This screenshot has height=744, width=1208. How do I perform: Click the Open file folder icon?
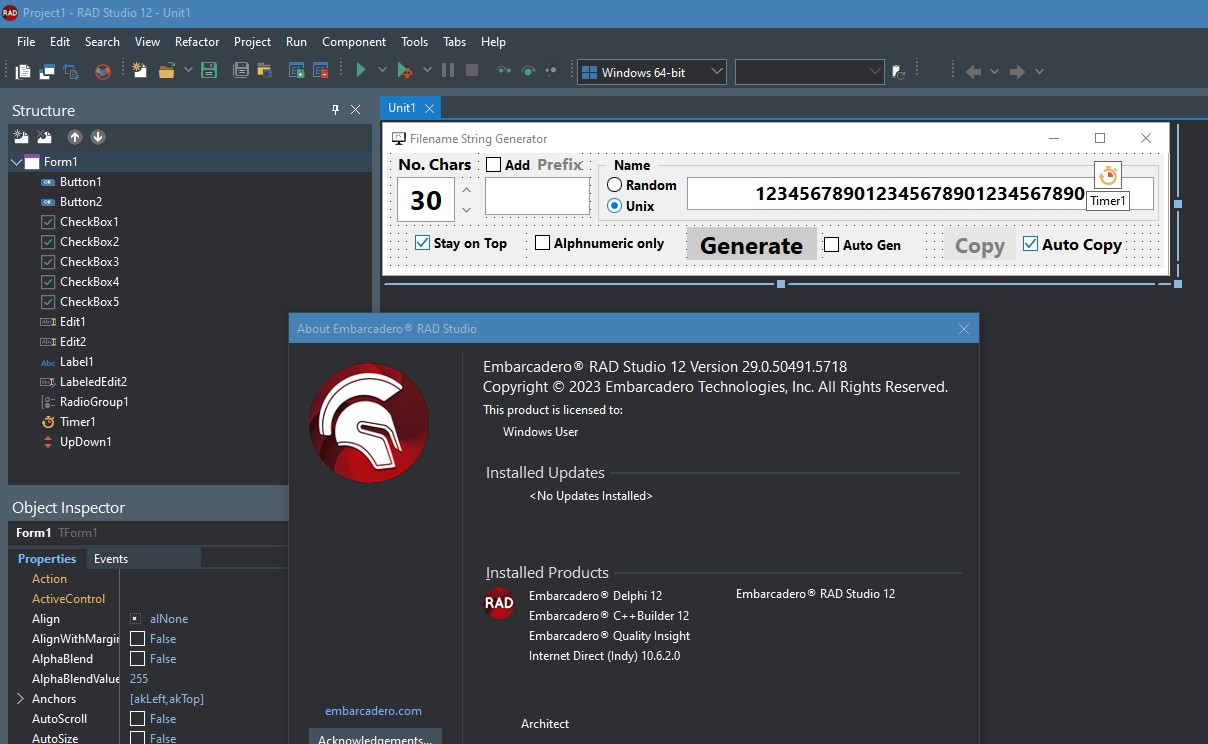[x=166, y=71]
